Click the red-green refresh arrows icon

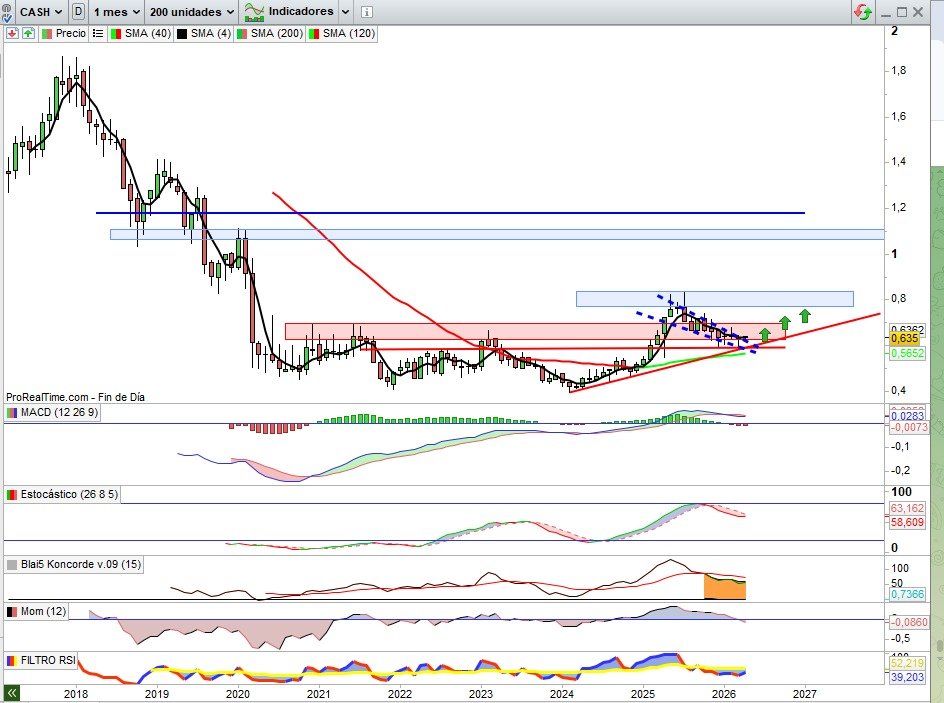click(863, 11)
